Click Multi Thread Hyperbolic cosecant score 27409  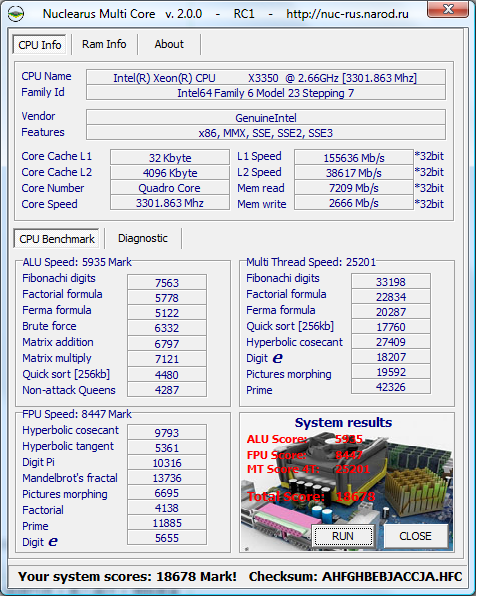tap(391, 342)
